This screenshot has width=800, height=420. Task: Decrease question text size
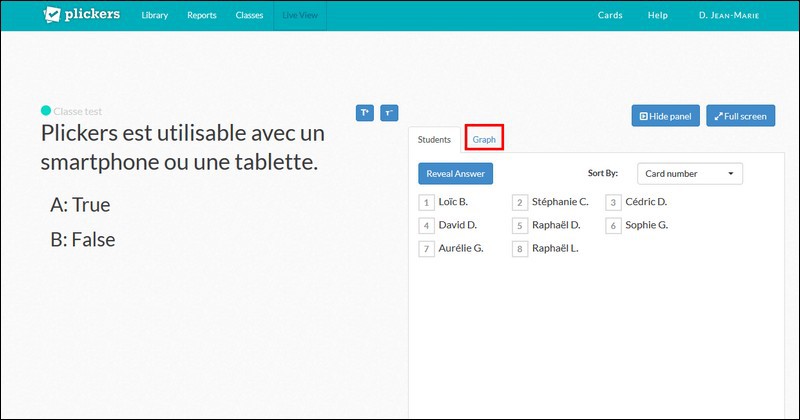point(389,113)
